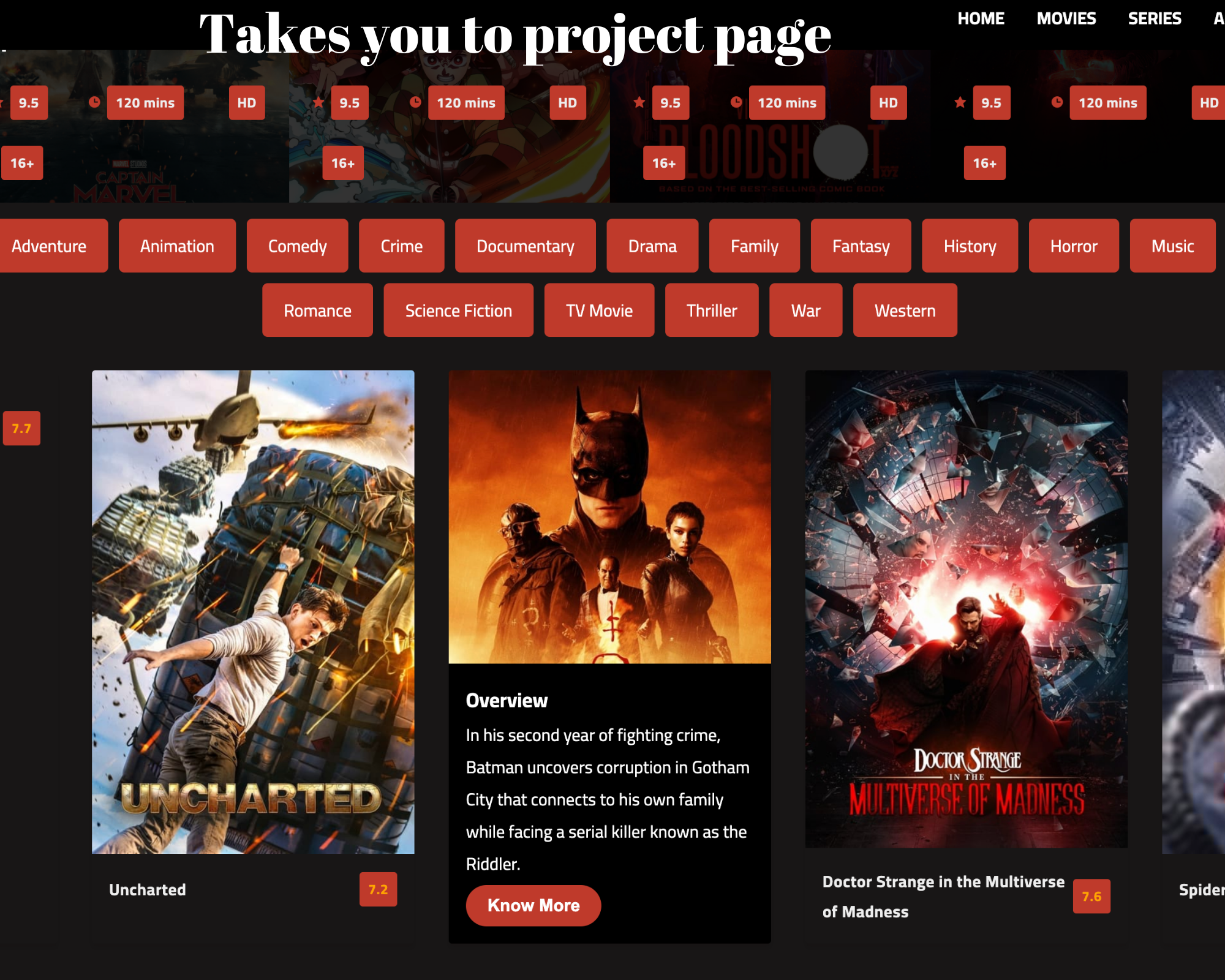Select the Documentary genre tag
1225x980 pixels.
[525, 246]
